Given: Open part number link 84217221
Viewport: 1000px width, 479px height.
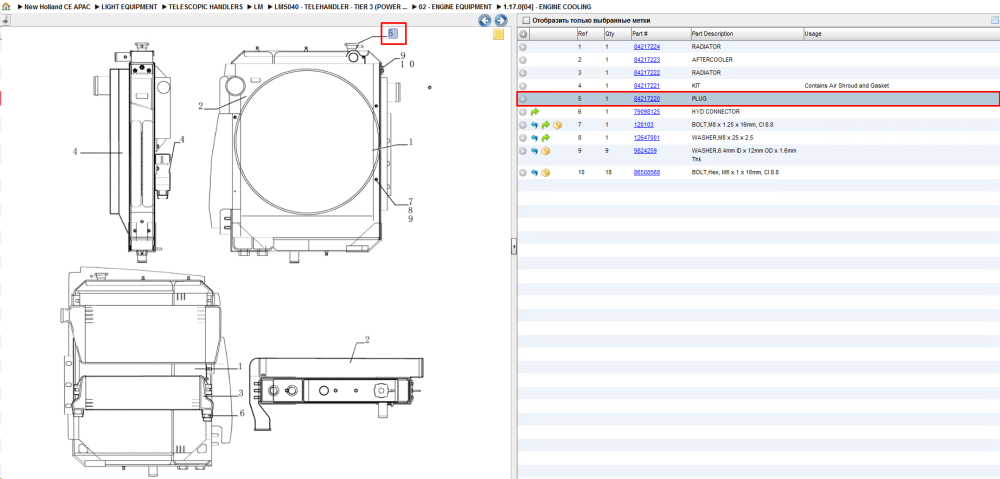Looking at the screenshot, I should (x=646, y=85).
